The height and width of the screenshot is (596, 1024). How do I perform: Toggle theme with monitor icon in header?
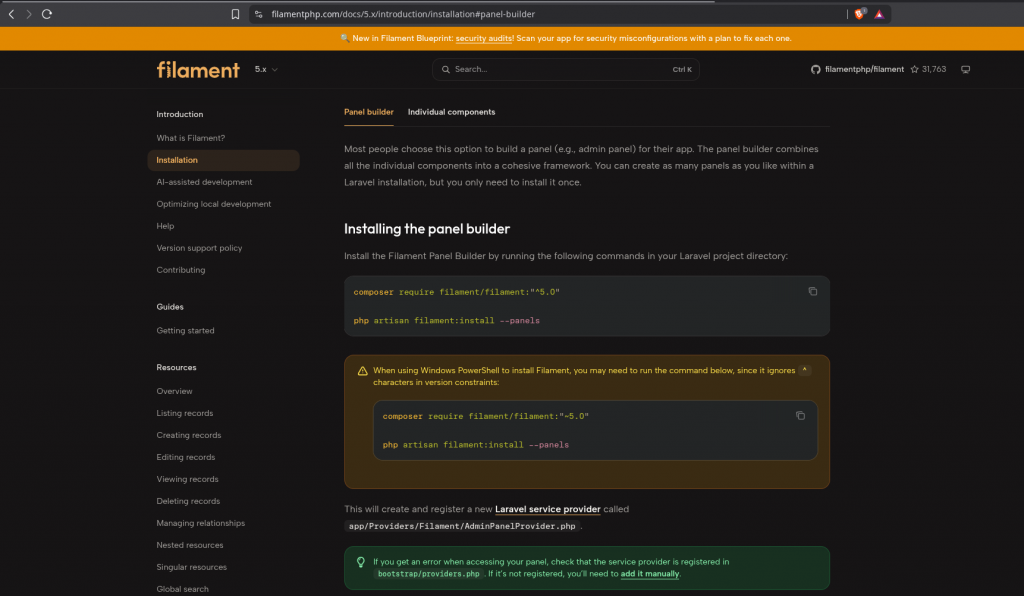[x=965, y=69]
